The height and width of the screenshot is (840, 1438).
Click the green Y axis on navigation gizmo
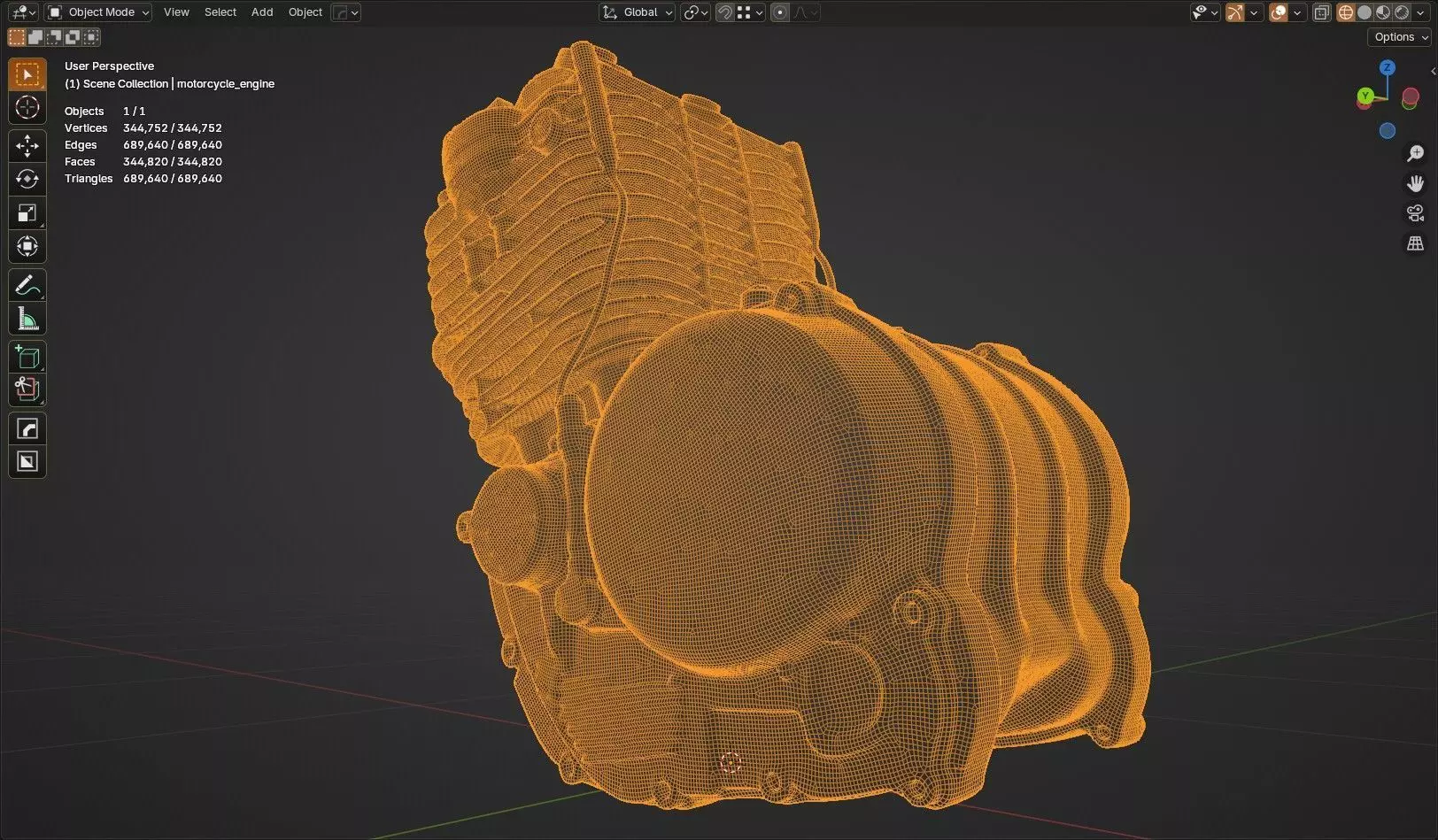[x=1365, y=96]
